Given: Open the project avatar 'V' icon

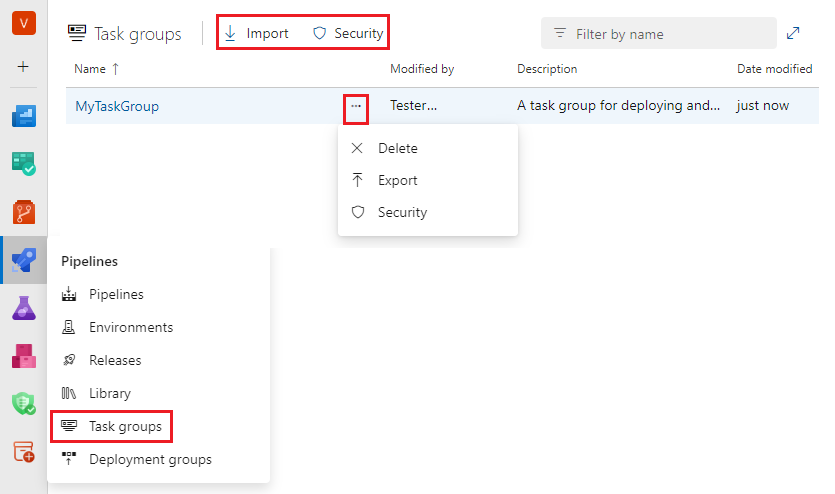Looking at the screenshot, I should pyautogui.click(x=23, y=21).
